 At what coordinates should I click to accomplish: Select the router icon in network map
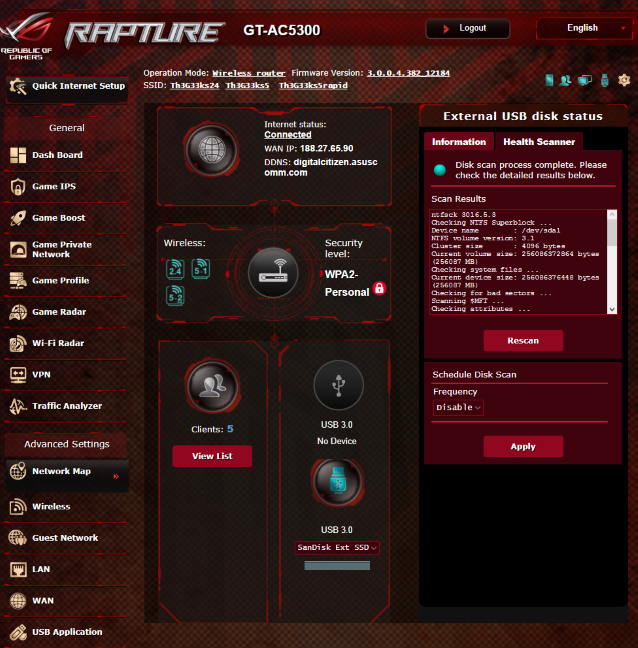[273, 273]
